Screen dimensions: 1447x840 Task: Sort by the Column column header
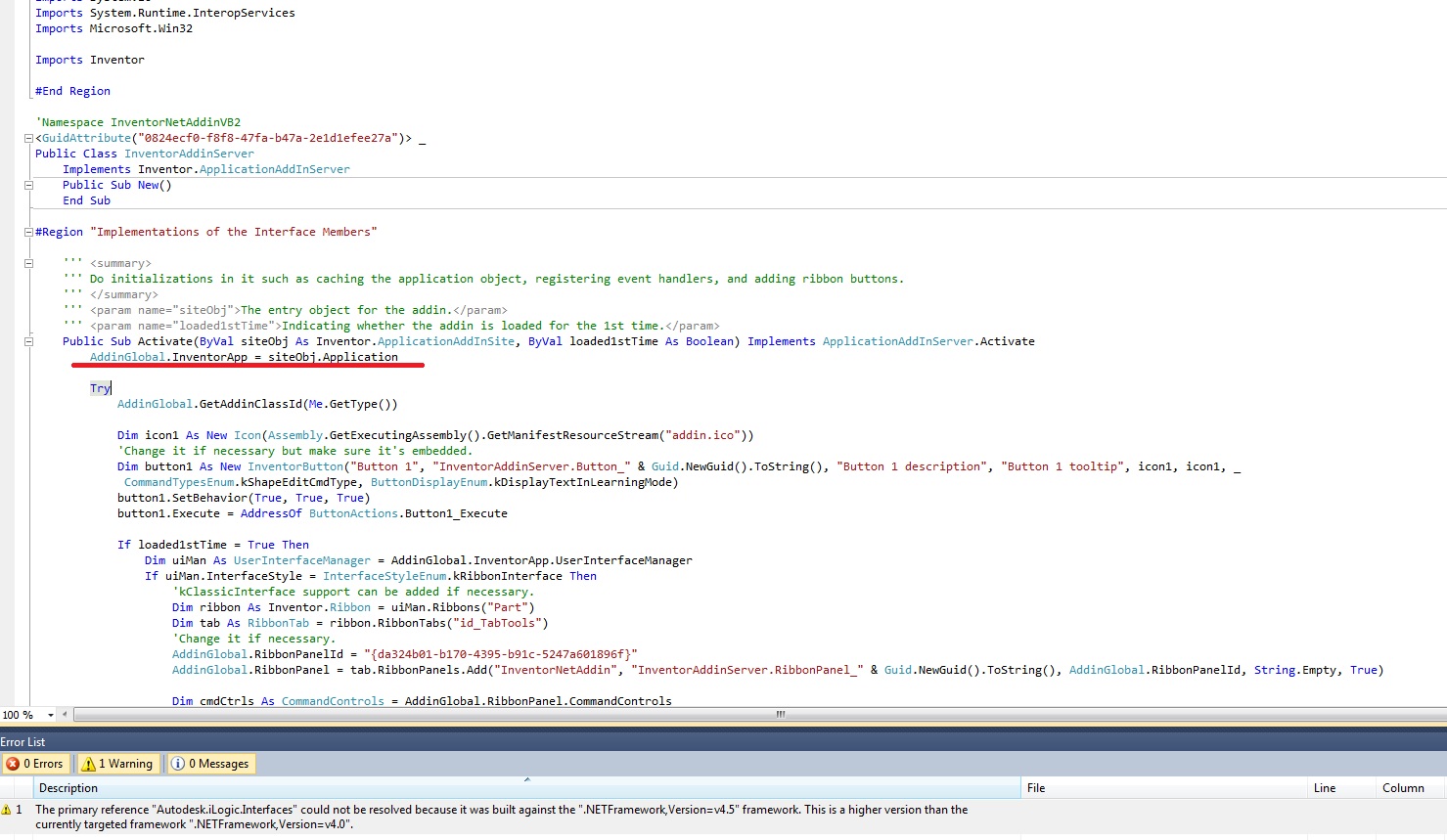[x=1412, y=788]
